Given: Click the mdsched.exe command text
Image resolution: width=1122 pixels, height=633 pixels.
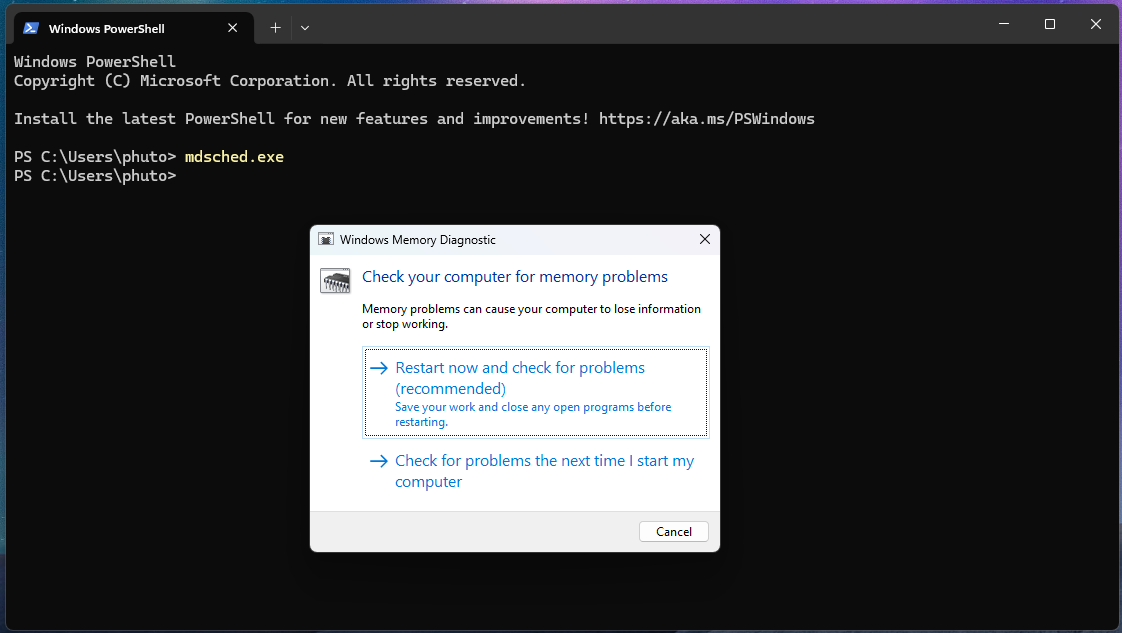Looking at the screenshot, I should [x=234, y=157].
